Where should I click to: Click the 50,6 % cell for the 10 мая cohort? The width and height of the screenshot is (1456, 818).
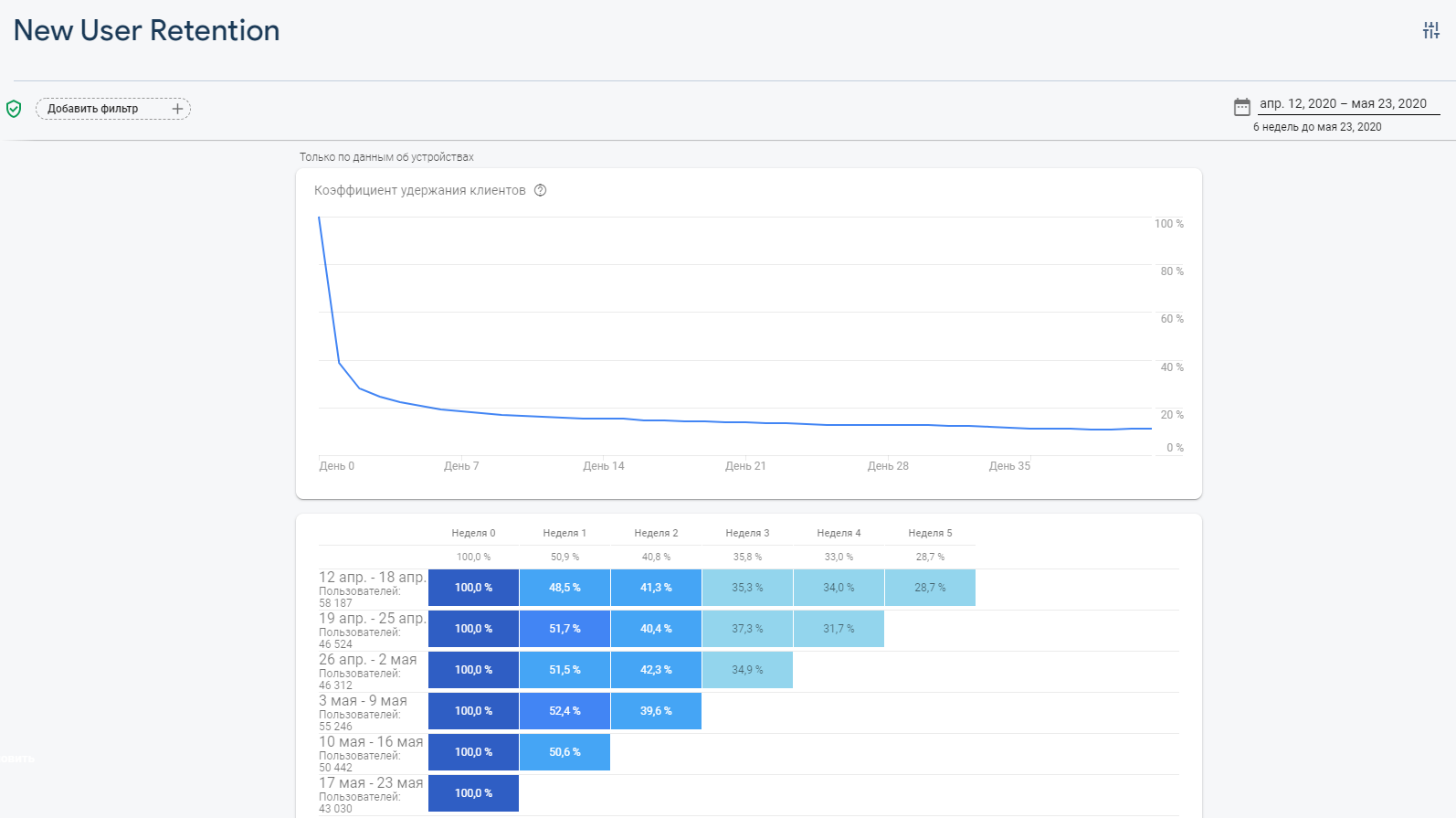point(564,752)
